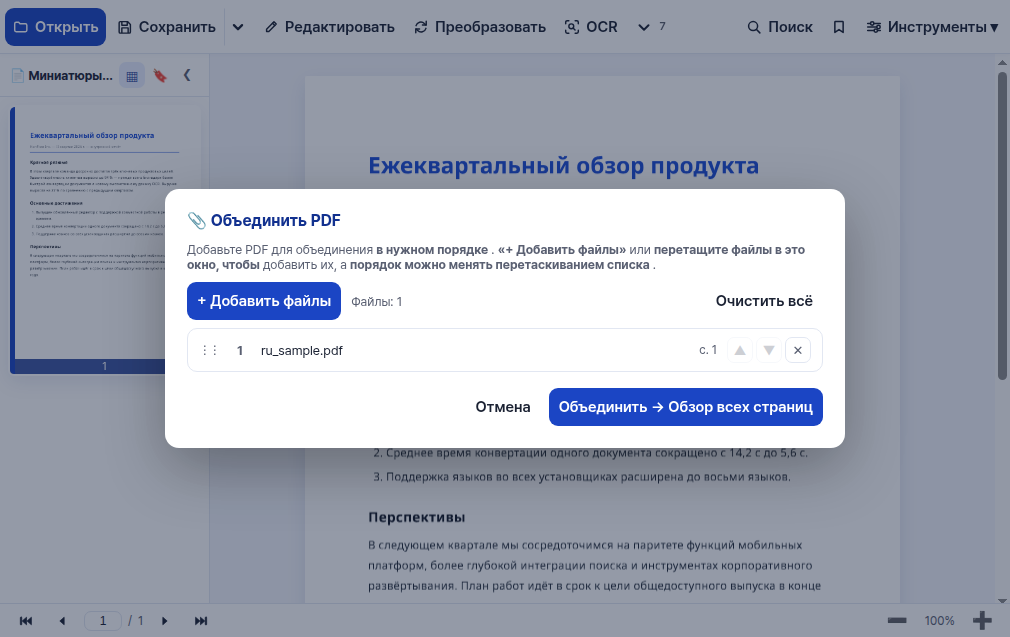
Task: Expand the save options dropdown arrow
Action: click(238, 27)
